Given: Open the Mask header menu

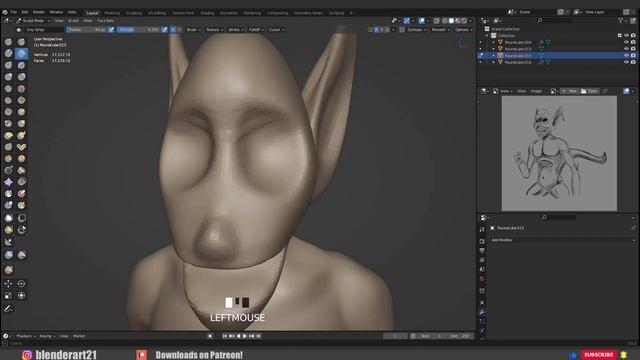Looking at the screenshot, I should [88, 20].
